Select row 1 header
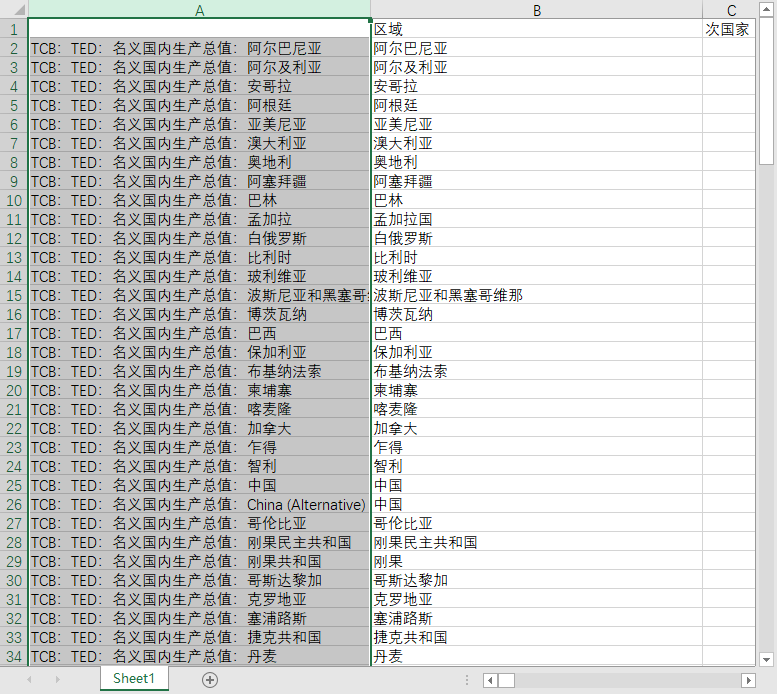This screenshot has width=777, height=694. click(x=14, y=29)
